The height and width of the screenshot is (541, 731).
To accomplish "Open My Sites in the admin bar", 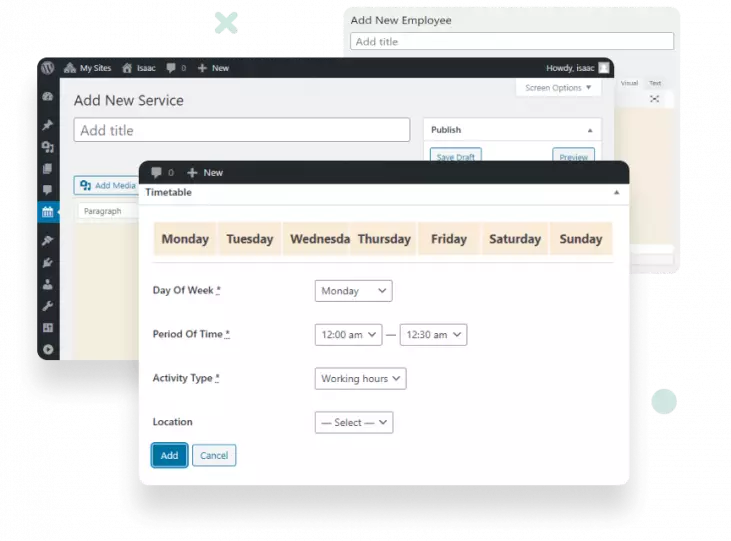I will [x=88, y=68].
